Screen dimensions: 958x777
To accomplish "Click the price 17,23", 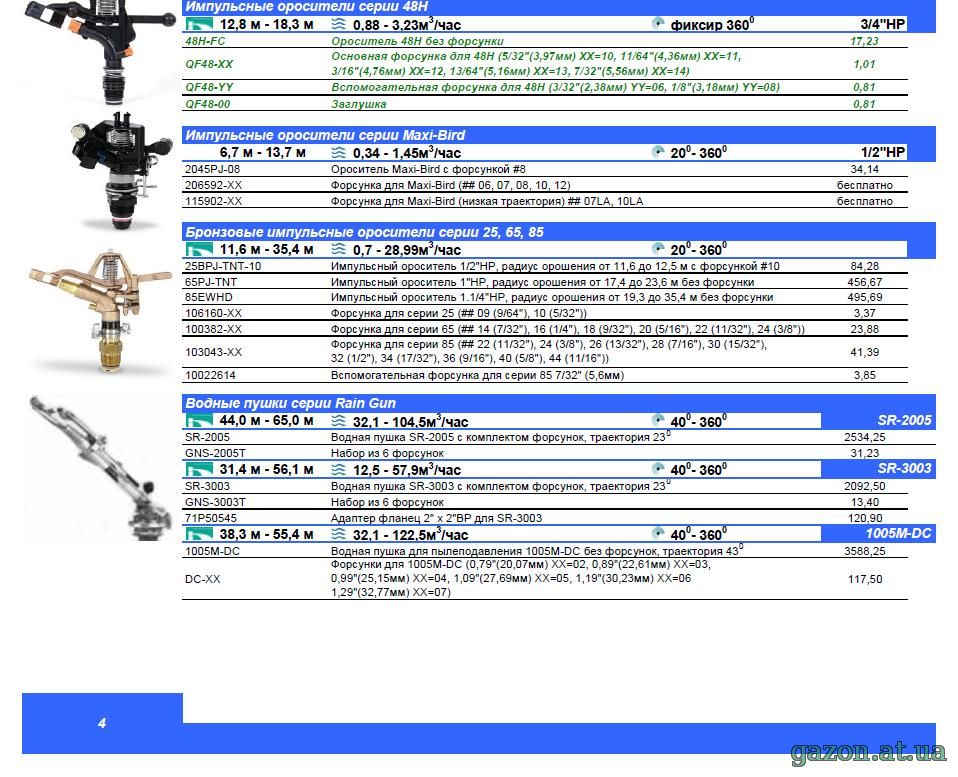I will (865, 41).
